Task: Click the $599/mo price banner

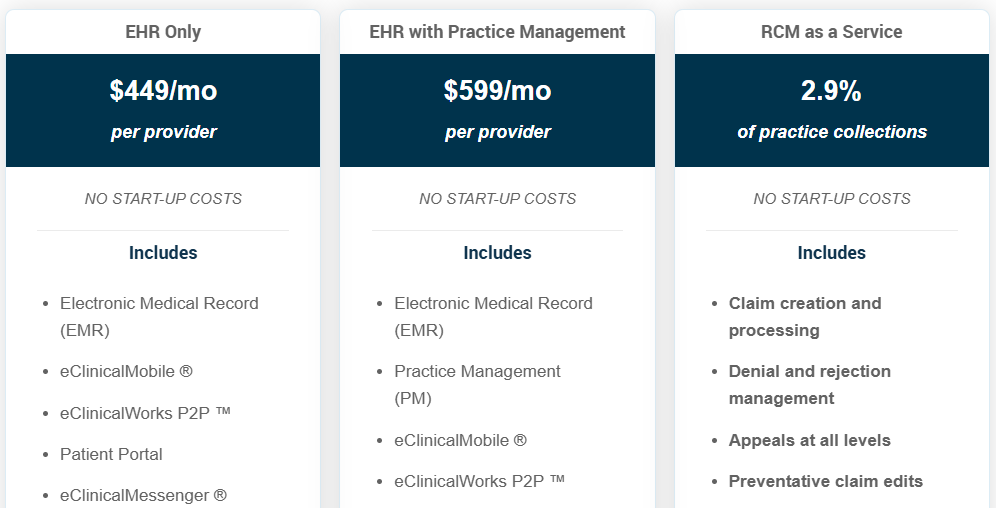Action: pos(497,110)
